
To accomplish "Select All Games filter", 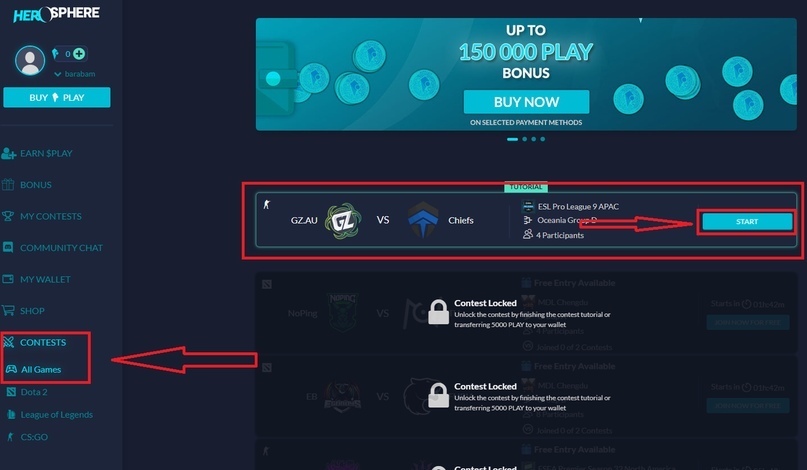I will pyautogui.click(x=41, y=370).
